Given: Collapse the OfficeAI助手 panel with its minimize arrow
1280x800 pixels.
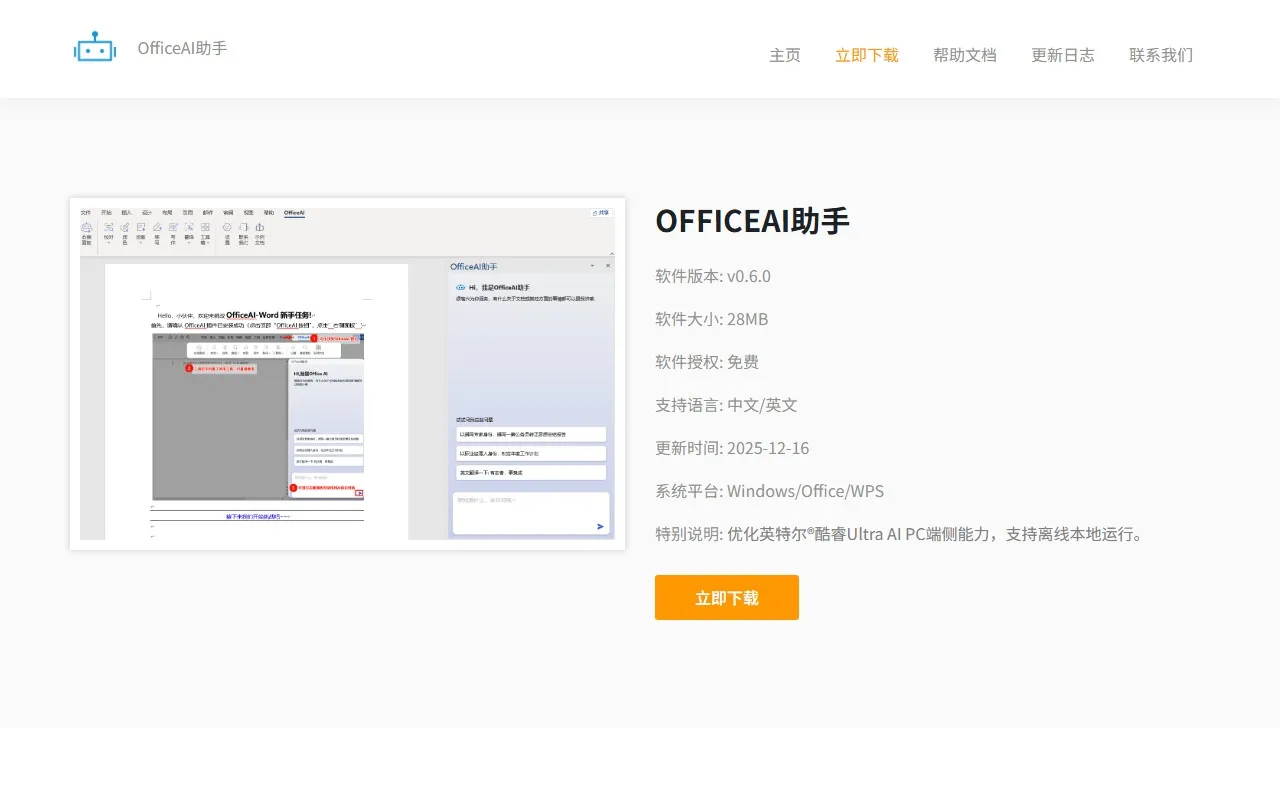Looking at the screenshot, I should point(592,266).
